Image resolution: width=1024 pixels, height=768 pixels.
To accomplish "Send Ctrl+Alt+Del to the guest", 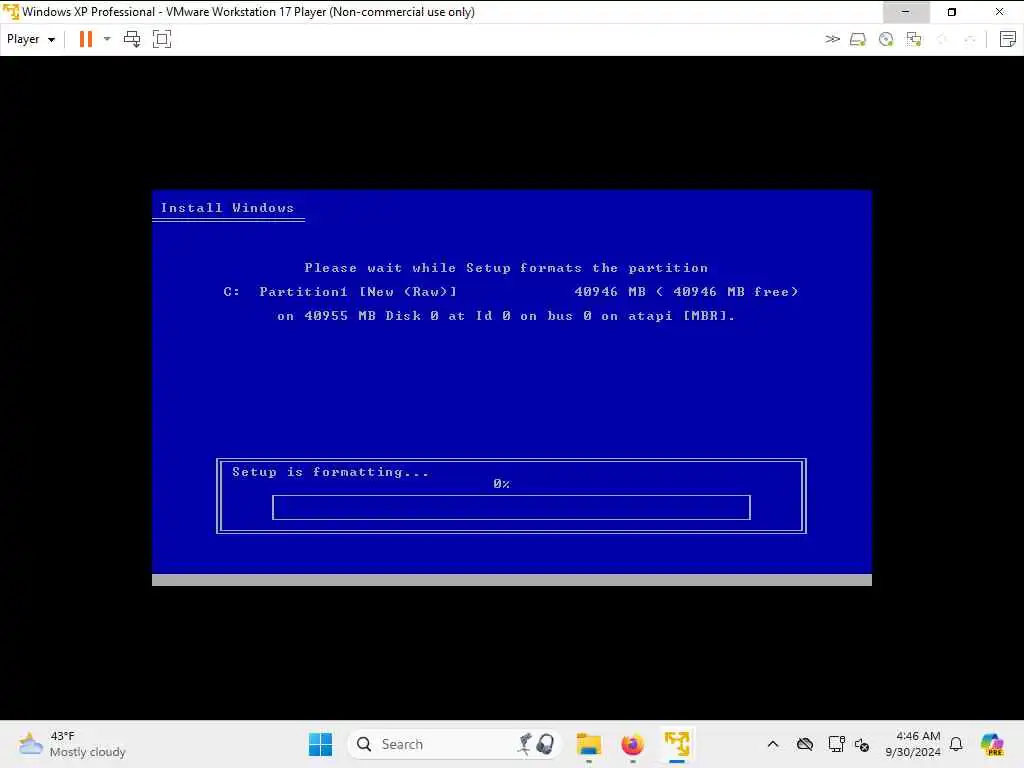I will point(132,39).
